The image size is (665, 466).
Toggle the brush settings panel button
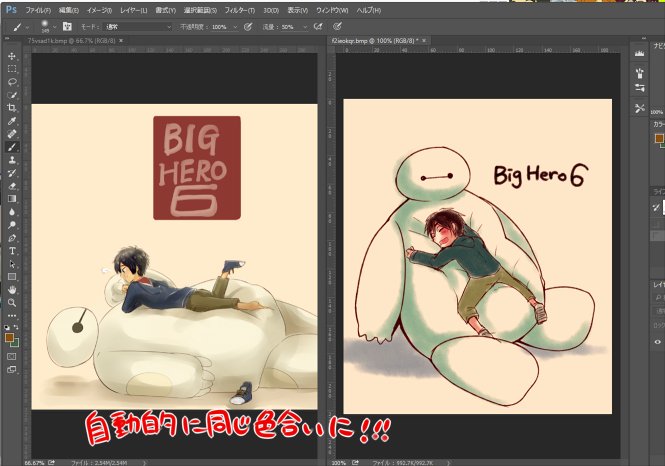point(67,27)
